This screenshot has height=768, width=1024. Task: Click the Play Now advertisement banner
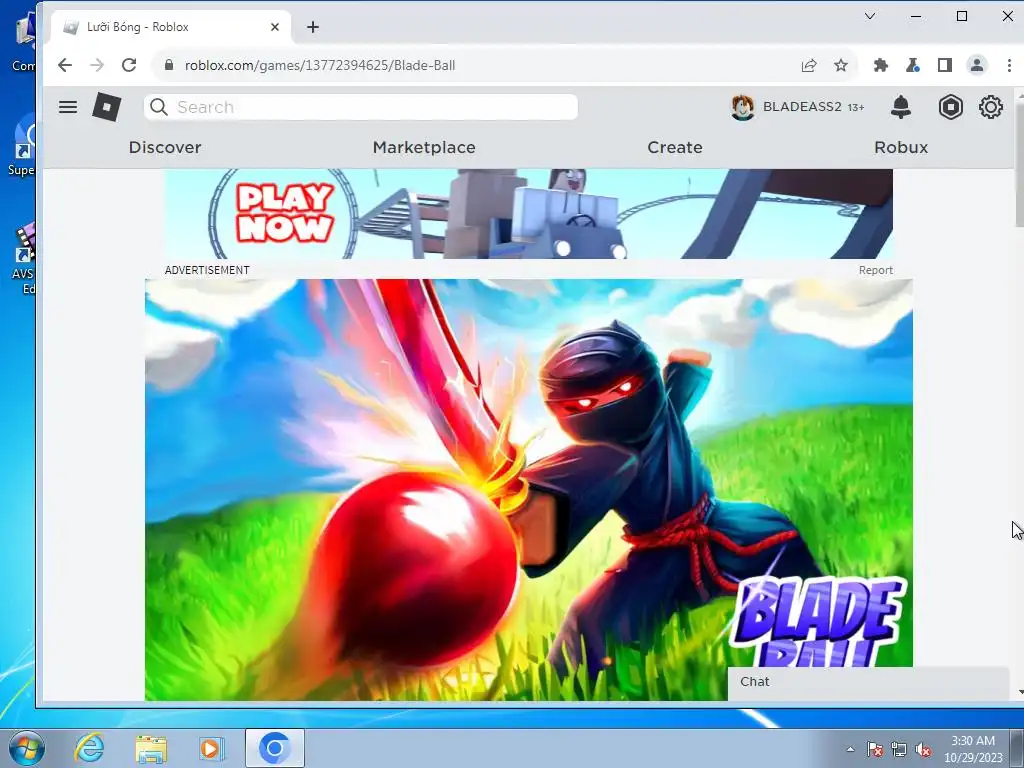tap(528, 214)
